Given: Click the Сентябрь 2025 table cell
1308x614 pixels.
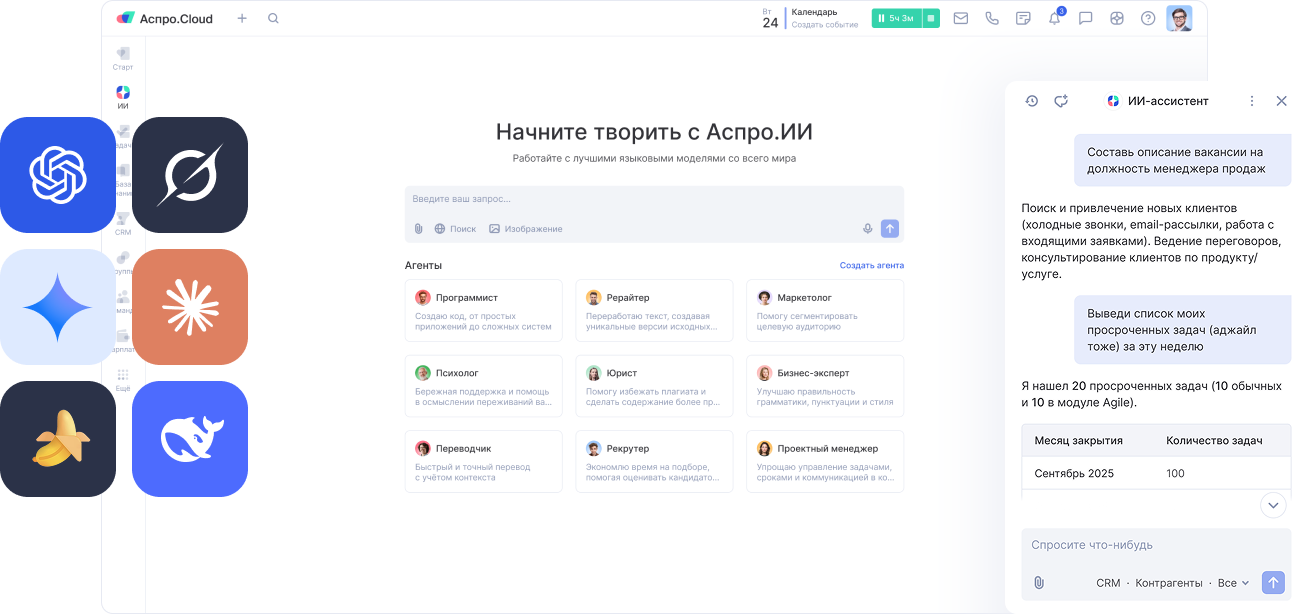Looking at the screenshot, I should tap(1074, 474).
